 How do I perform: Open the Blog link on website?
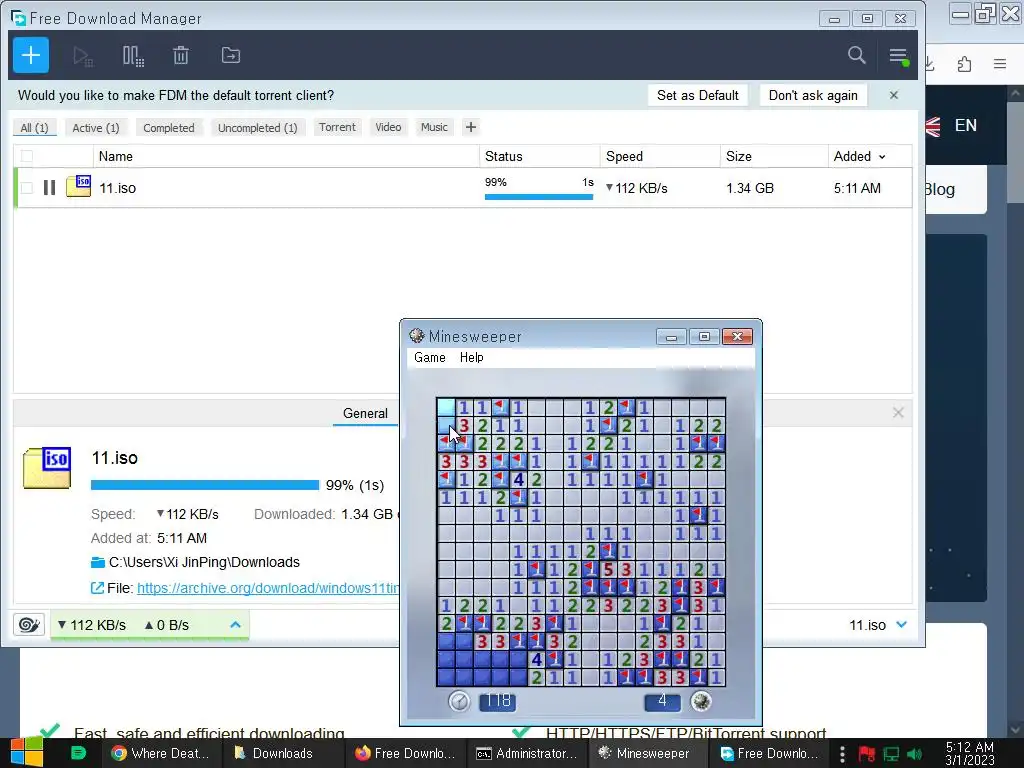[x=939, y=189]
